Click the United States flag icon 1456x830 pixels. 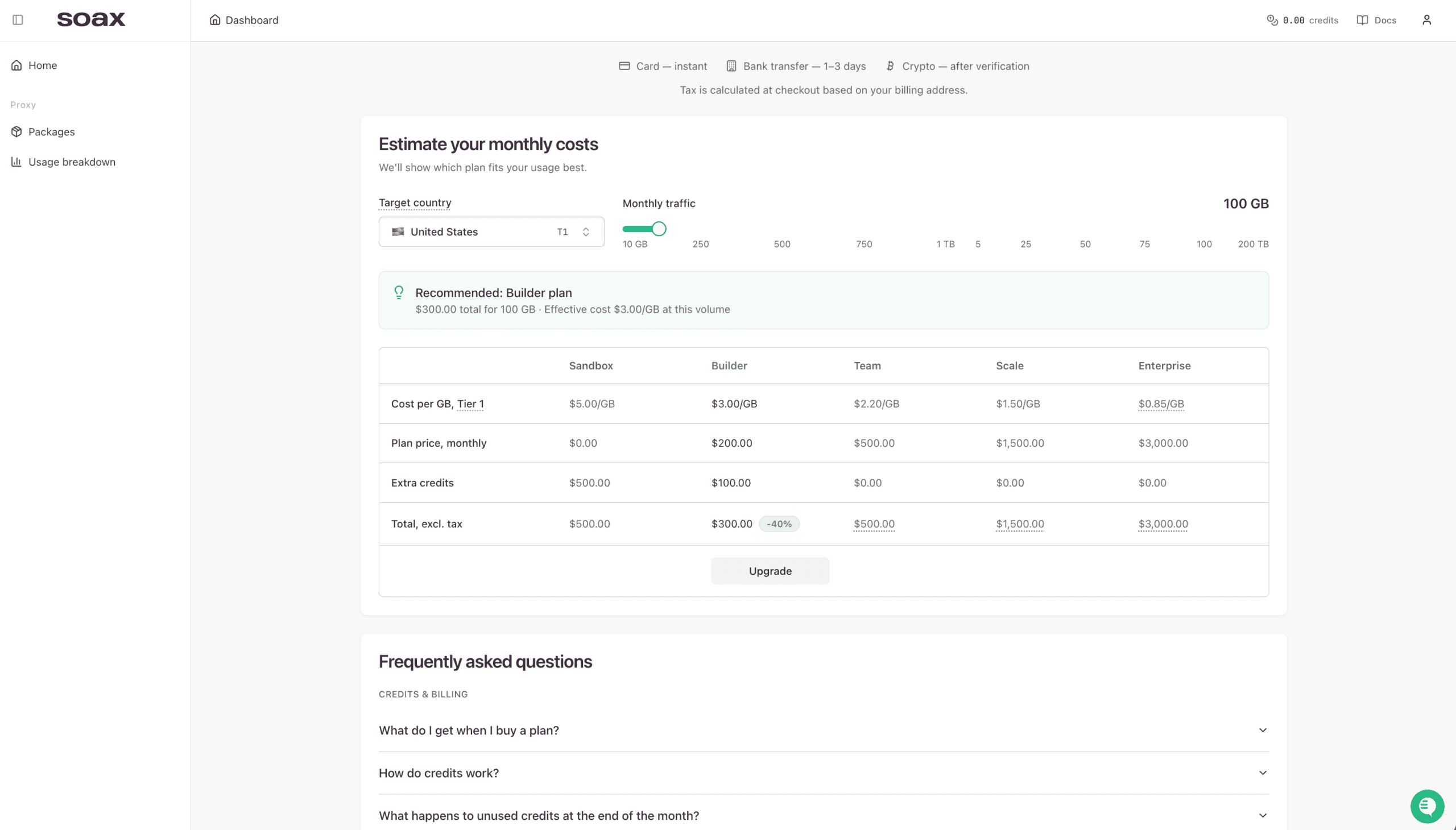point(398,232)
